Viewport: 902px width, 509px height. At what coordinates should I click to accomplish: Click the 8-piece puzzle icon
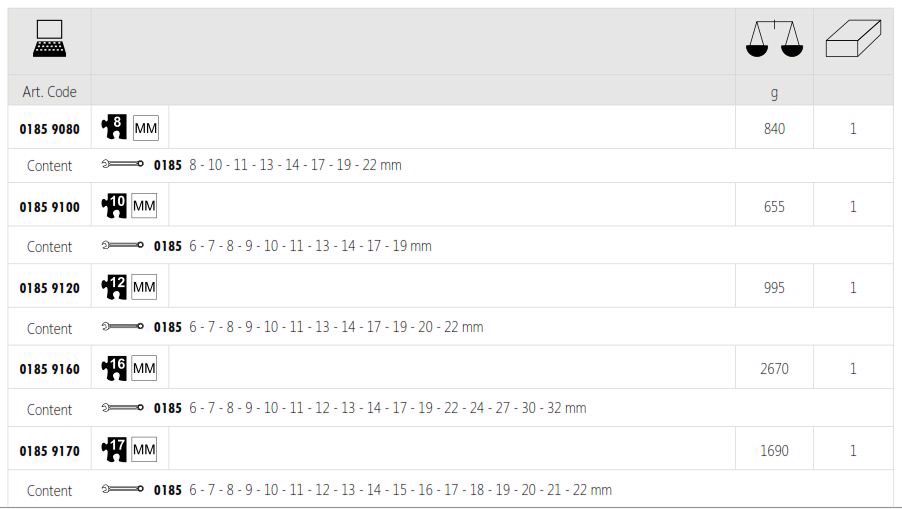pyautogui.click(x=115, y=127)
